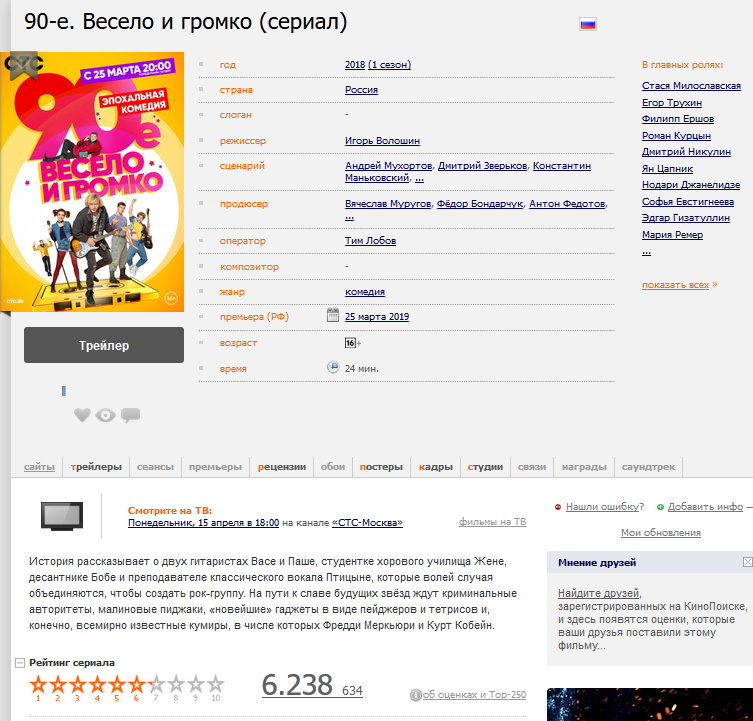
Task: Click the calendar icon near premiere date
Action: tap(333, 316)
